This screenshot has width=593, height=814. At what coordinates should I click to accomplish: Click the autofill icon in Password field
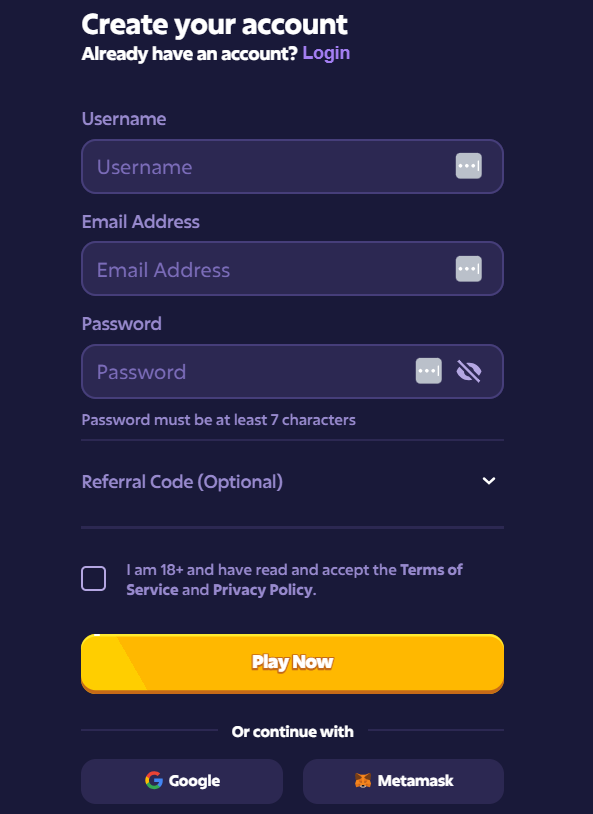[x=428, y=371]
